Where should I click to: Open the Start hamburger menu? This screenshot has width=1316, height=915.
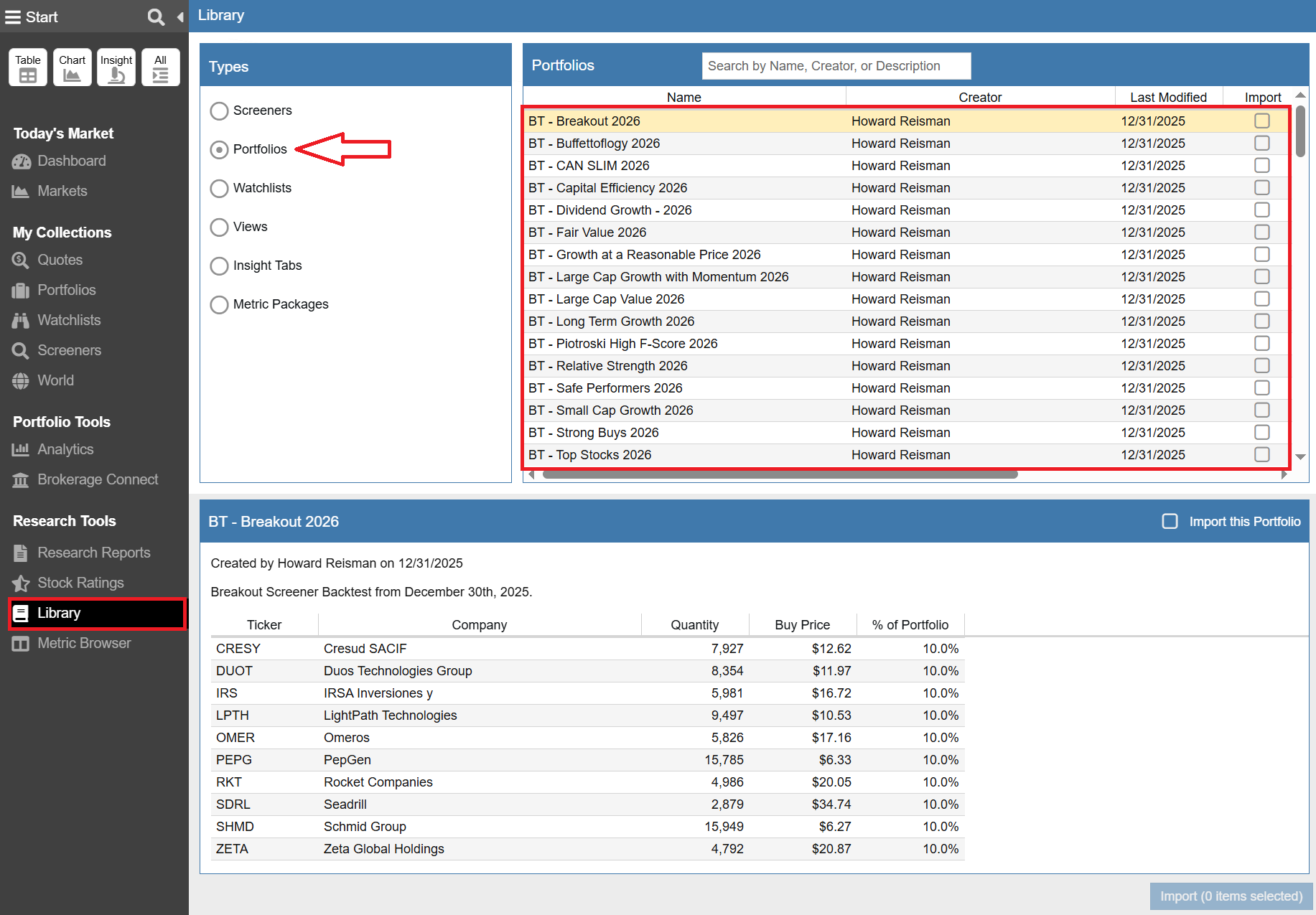(x=13, y=17)
